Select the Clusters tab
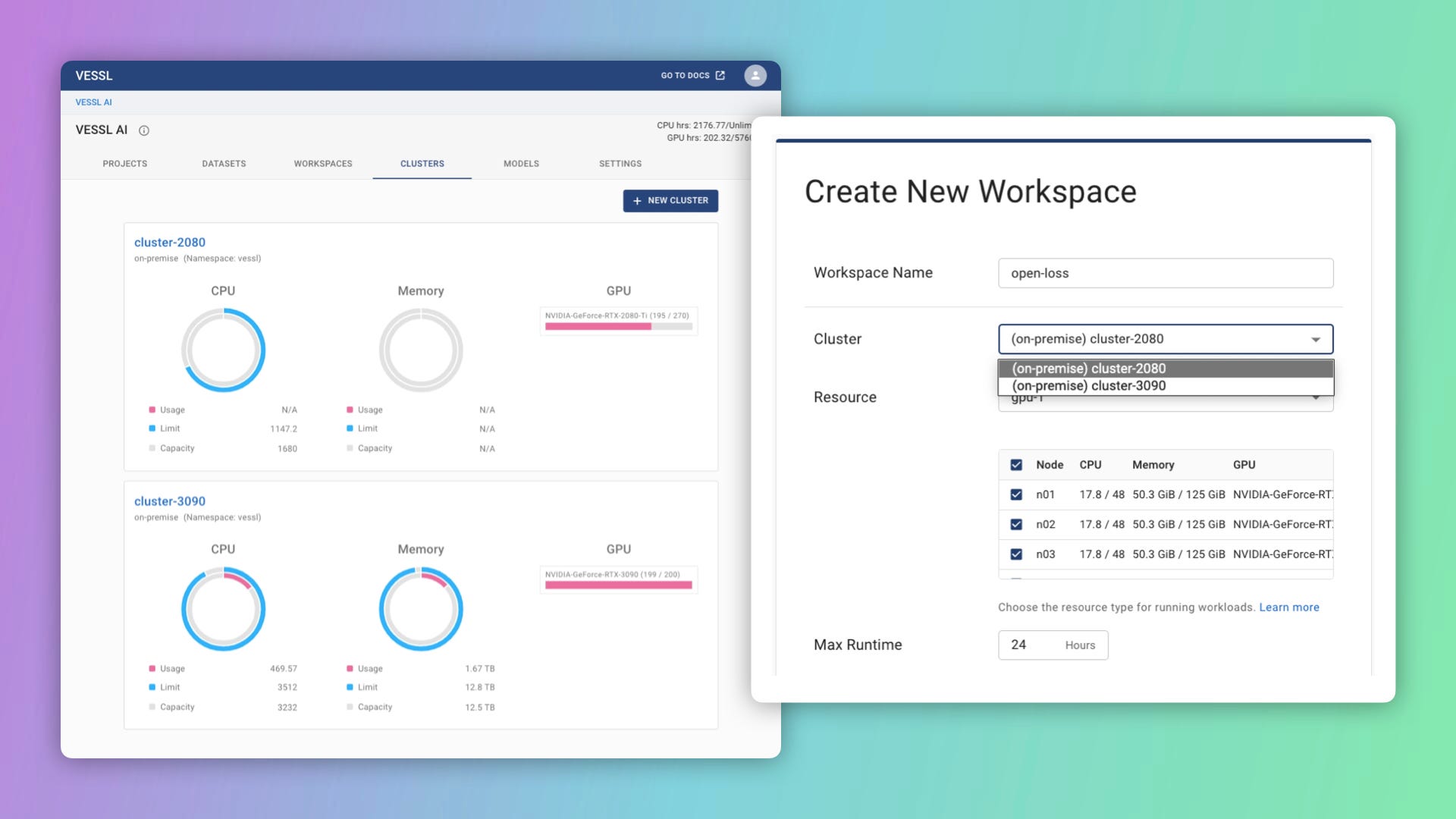This screenshot has width=1456, height=819. coord(422,164)
